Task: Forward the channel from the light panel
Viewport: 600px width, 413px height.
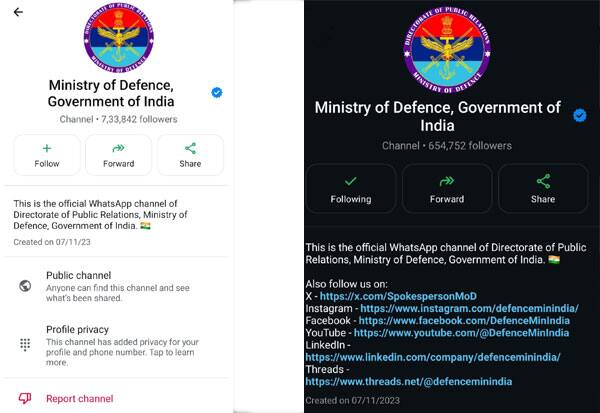Action: click(119, 155)
